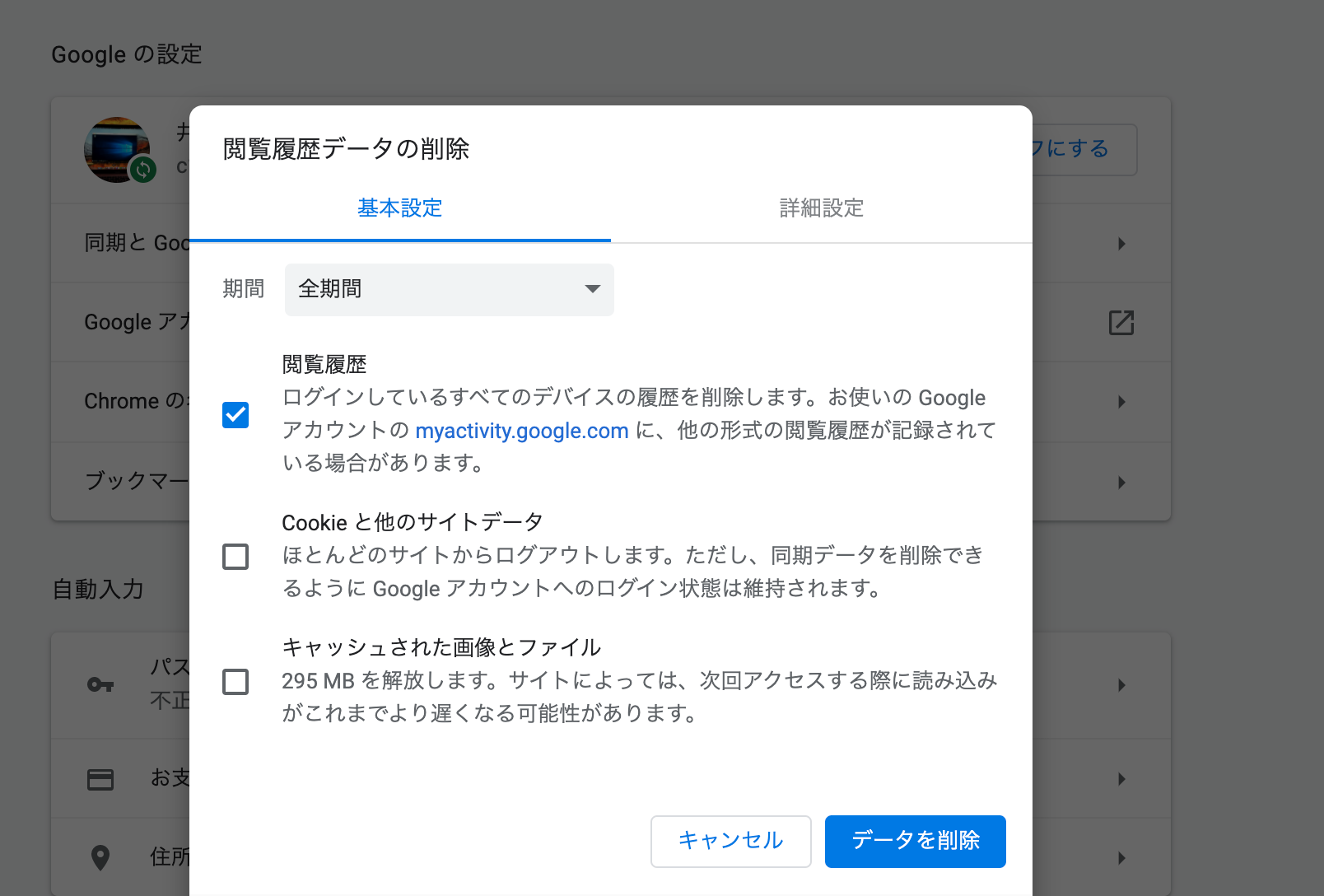The image size is (1324, 896).
Task: Click the credit card icon for payments
Action: pos(100,779)
